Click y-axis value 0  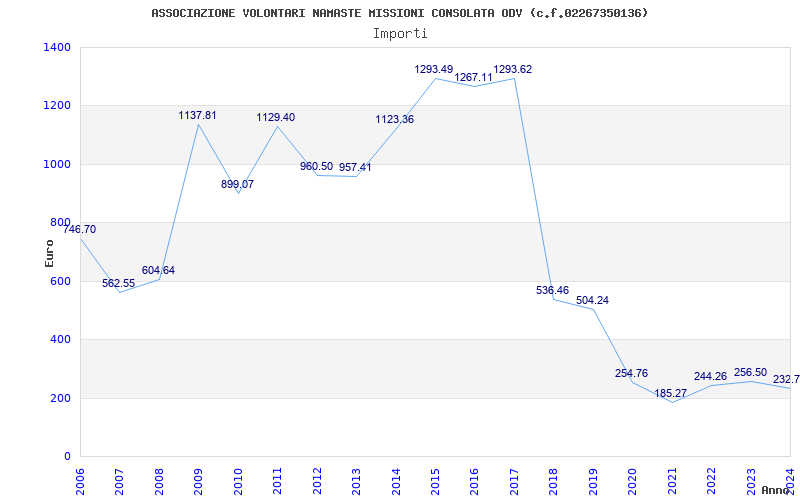(x=67, y=456)
